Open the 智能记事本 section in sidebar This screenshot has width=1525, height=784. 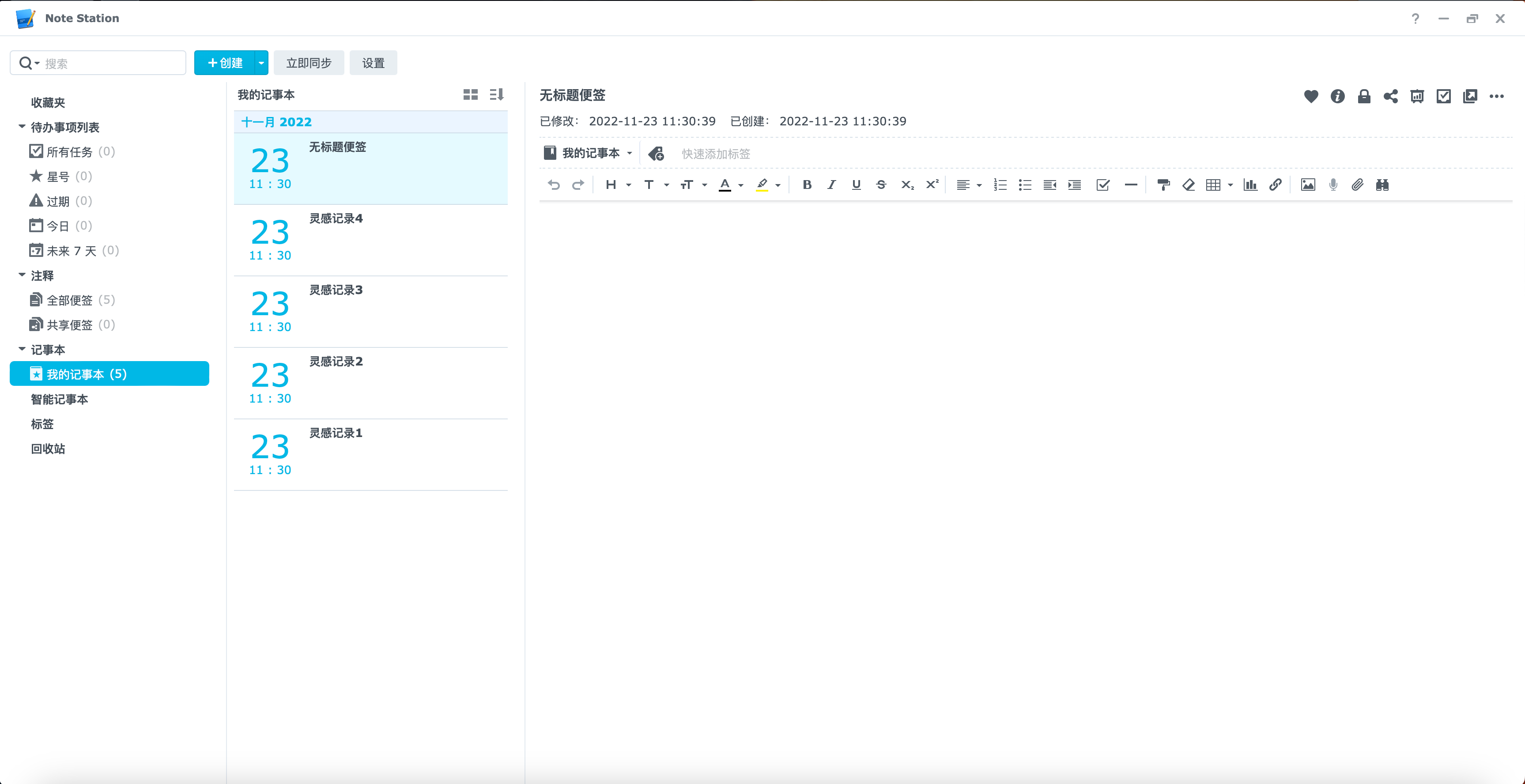pyautogui.click(x=59, y=400)
